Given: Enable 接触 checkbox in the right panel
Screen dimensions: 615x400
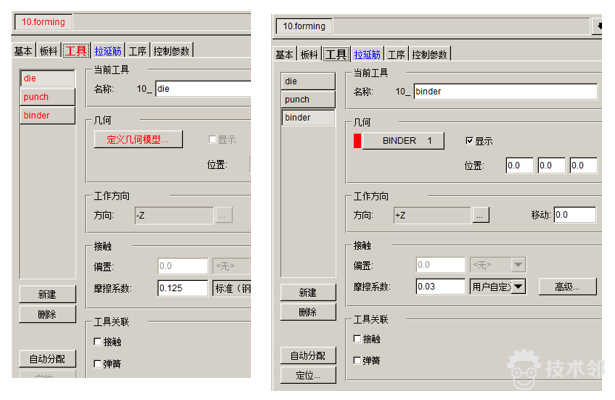Looking at the screenshot, I should (360, 338).
